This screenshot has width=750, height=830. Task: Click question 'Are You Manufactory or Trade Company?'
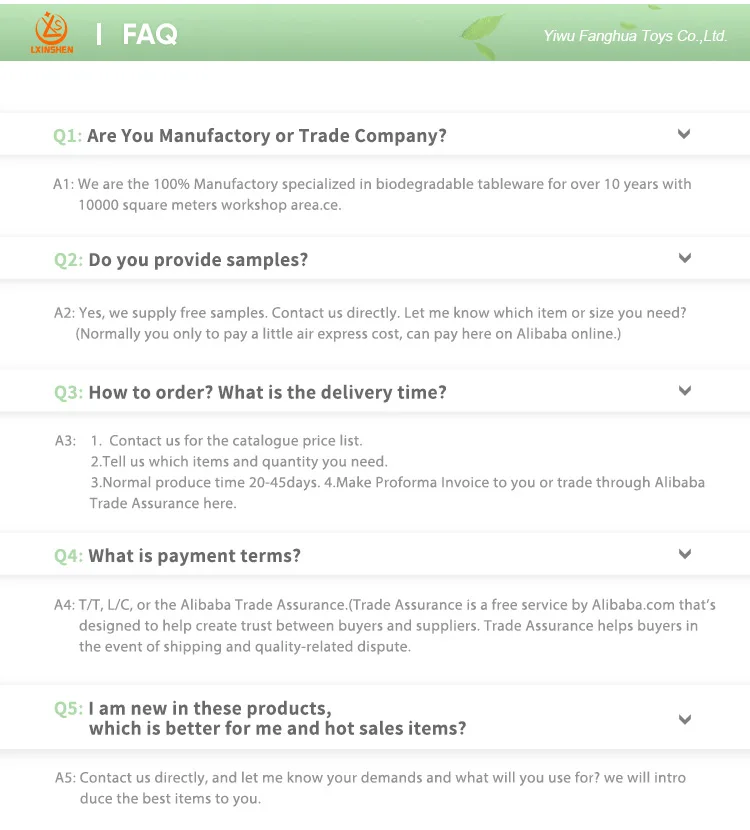pyautogui.click(x=267, y=136)
